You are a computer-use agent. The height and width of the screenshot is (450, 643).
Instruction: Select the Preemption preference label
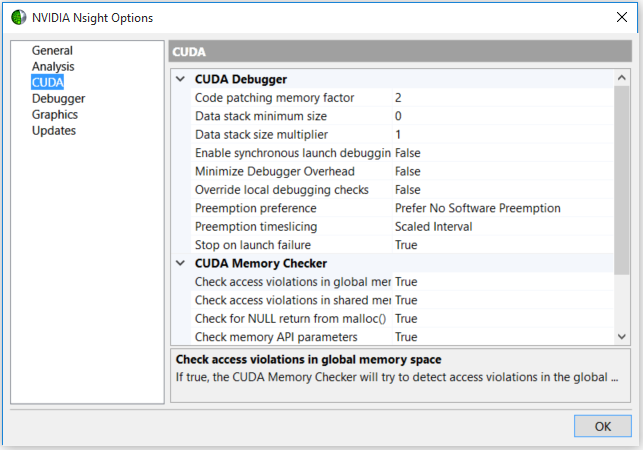pos(255,208)
